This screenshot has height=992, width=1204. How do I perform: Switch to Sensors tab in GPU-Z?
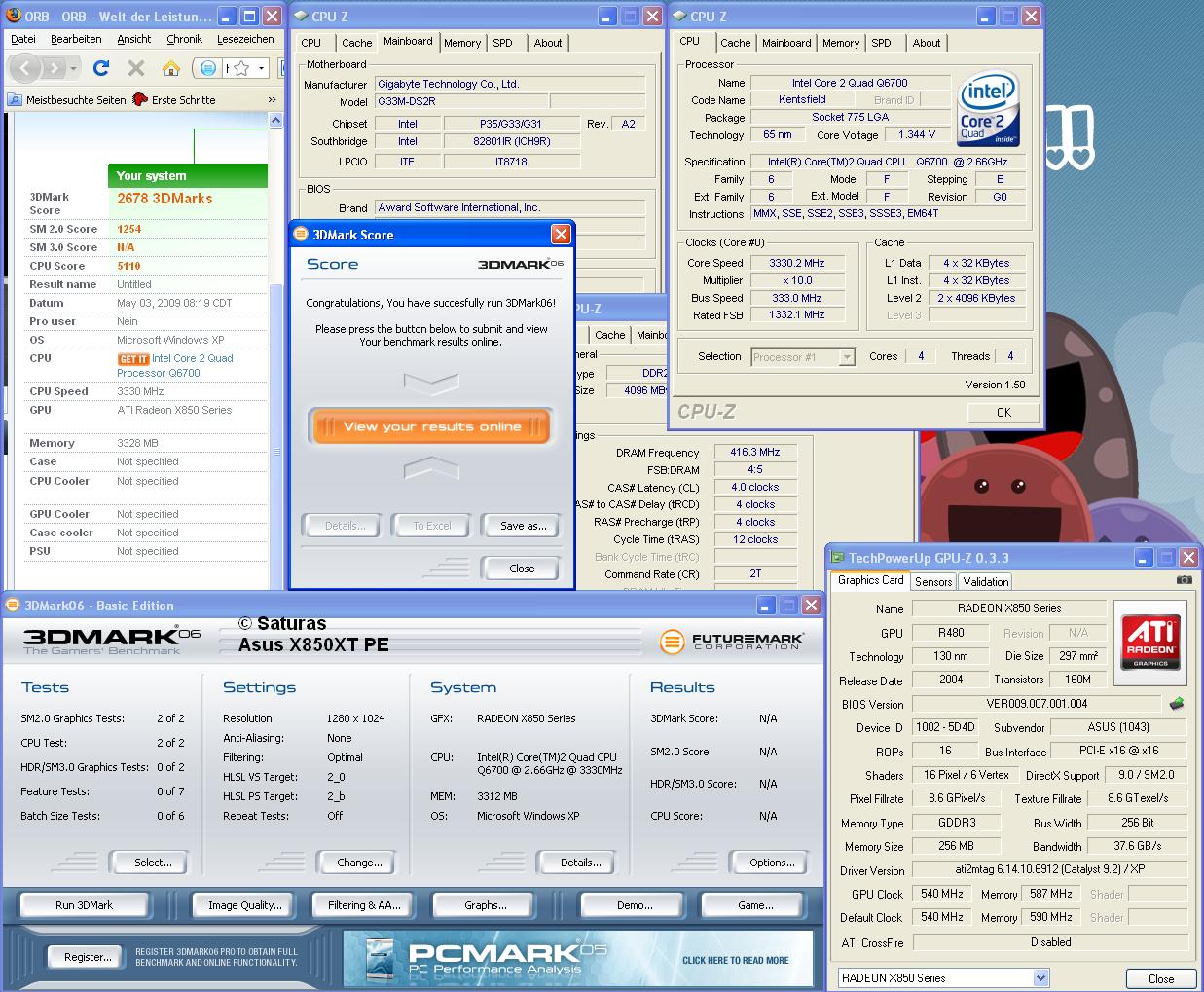[933, 581]
